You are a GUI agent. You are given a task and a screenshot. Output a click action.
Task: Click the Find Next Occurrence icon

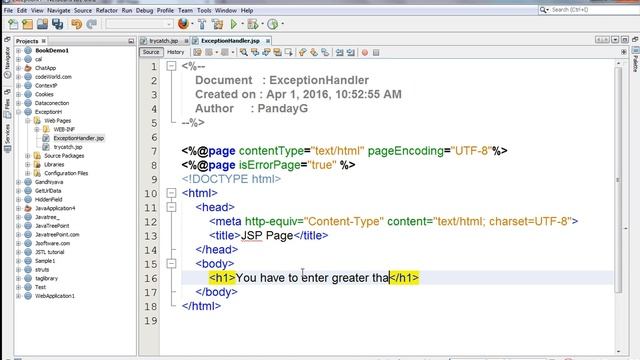(x=267, y=52)
